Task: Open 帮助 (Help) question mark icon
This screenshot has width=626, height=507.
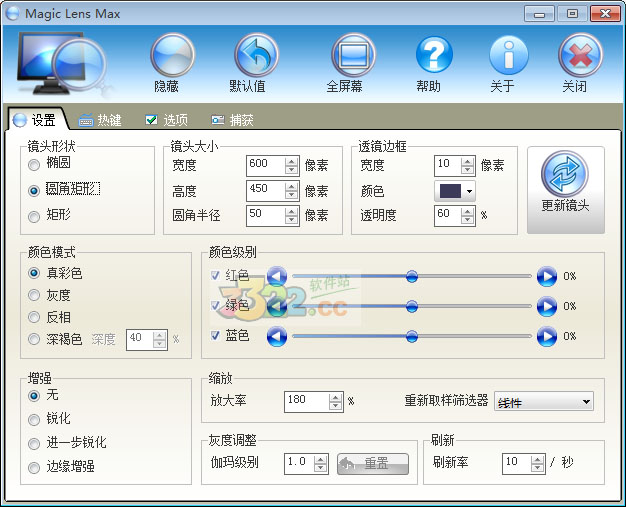Action: pos(434,55)
